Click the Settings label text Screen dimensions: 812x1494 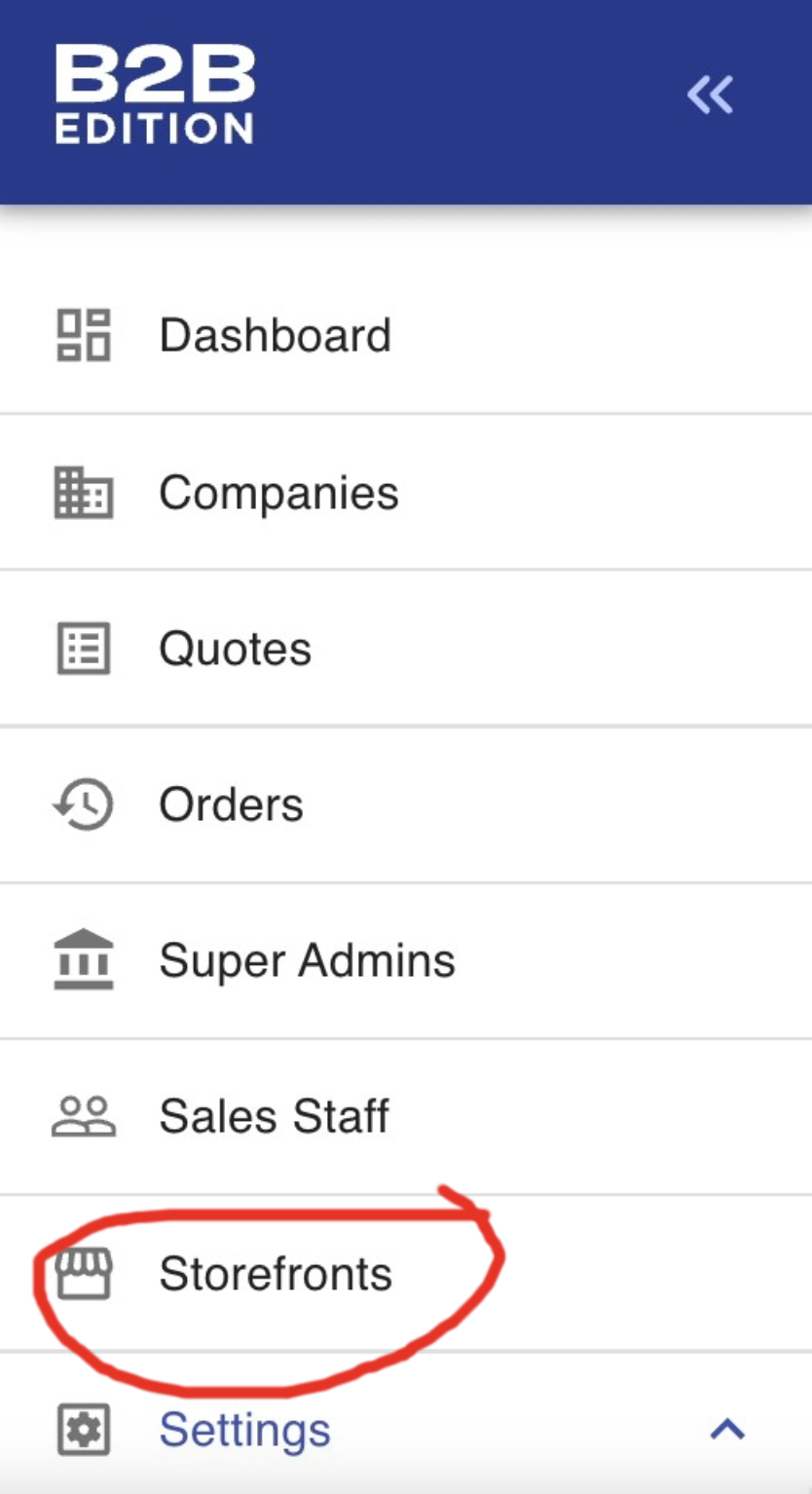244,1430
